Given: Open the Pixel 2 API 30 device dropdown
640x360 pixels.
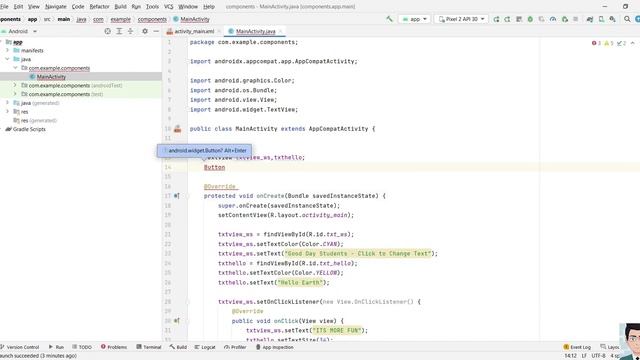Looking at the screenshot, I should tap(461, 19).
